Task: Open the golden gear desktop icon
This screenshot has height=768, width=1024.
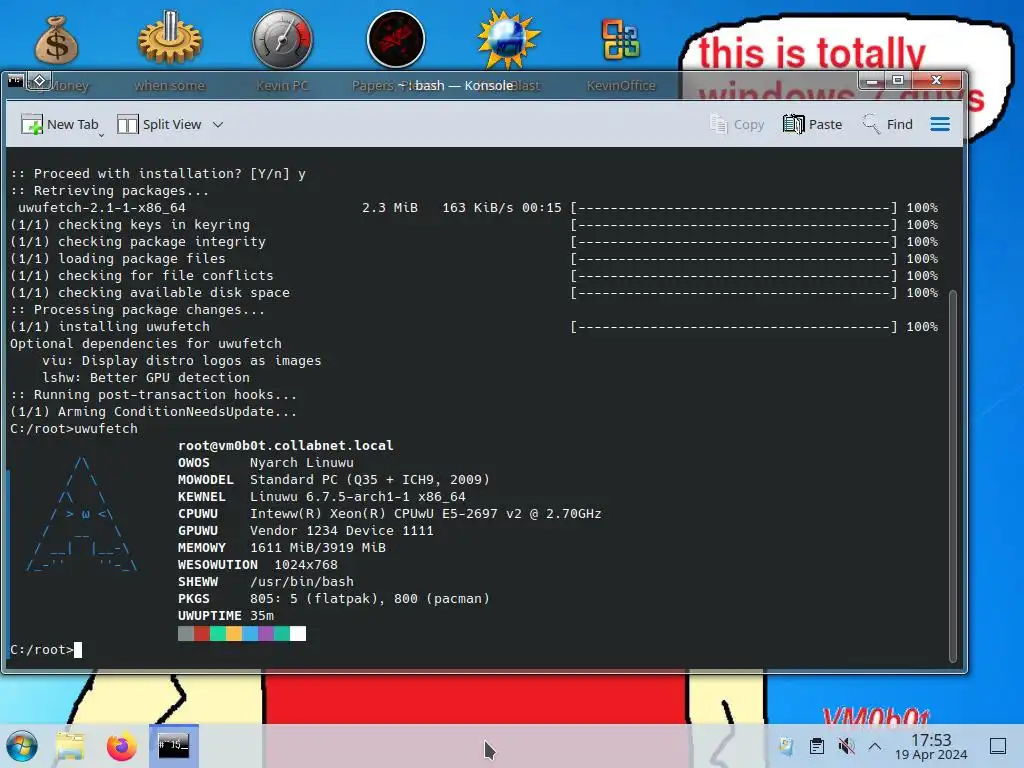Action: pyautogui.click(x=170, y=39)
